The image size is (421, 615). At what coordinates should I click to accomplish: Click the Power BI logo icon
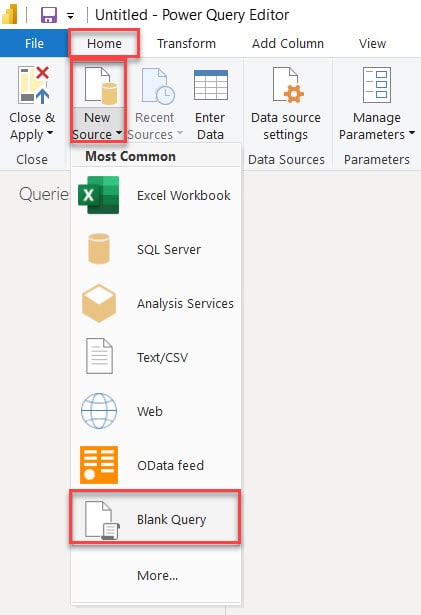tap(9, 15)
